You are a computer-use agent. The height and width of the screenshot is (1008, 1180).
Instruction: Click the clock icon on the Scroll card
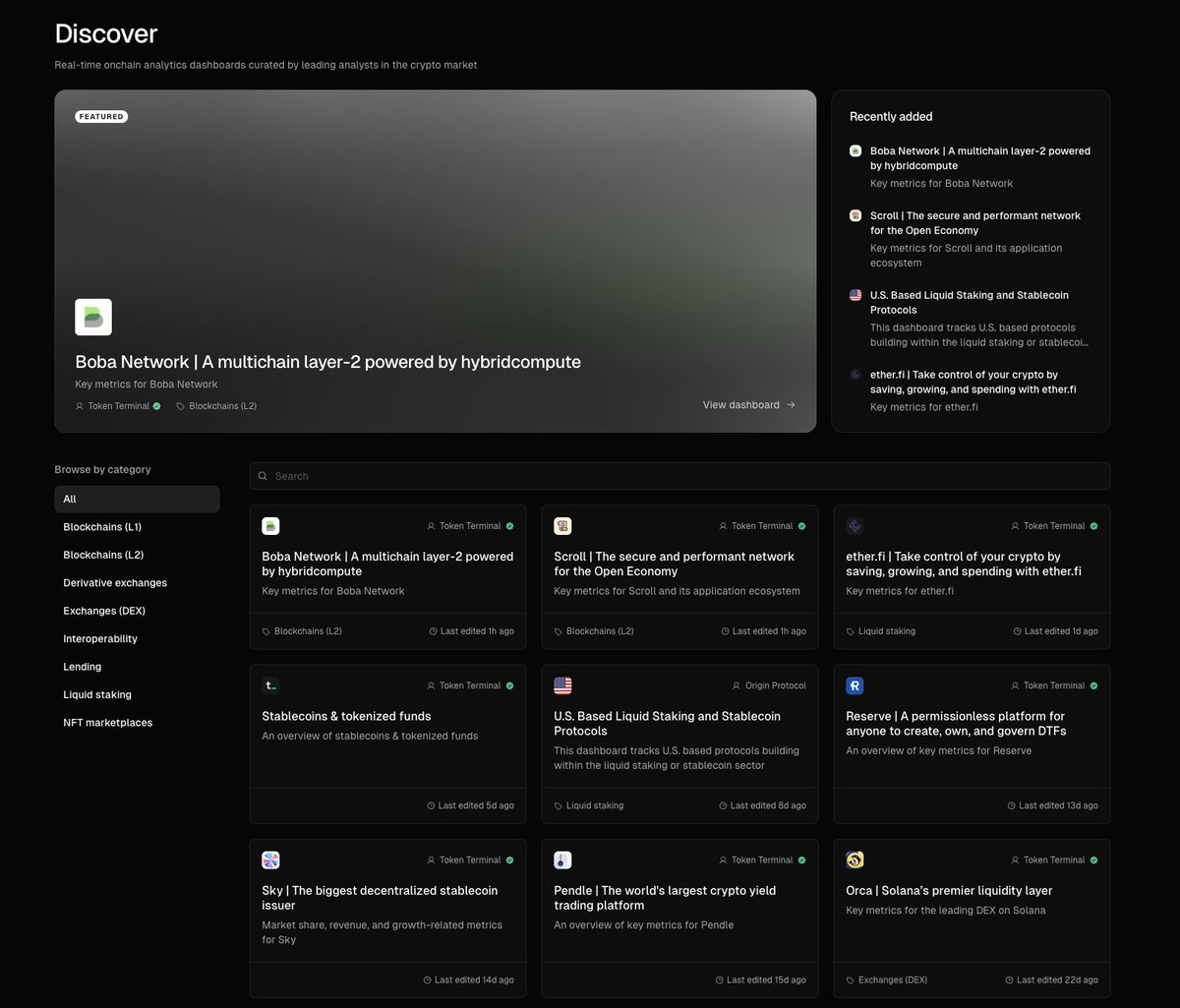(726, 631)
